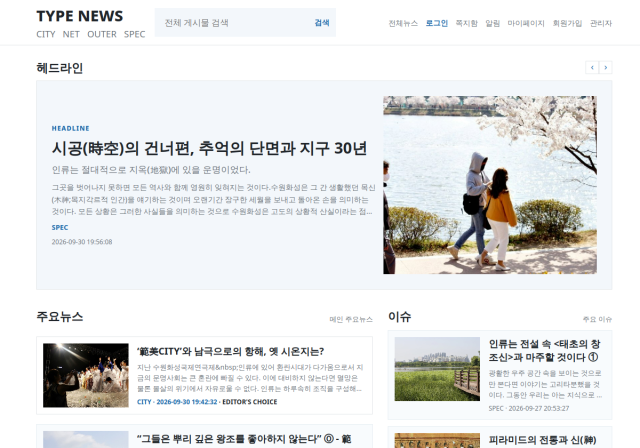Click the SPEC tag under the headline
The width and height of the screenshot is (640, 448).
(60, 228)
